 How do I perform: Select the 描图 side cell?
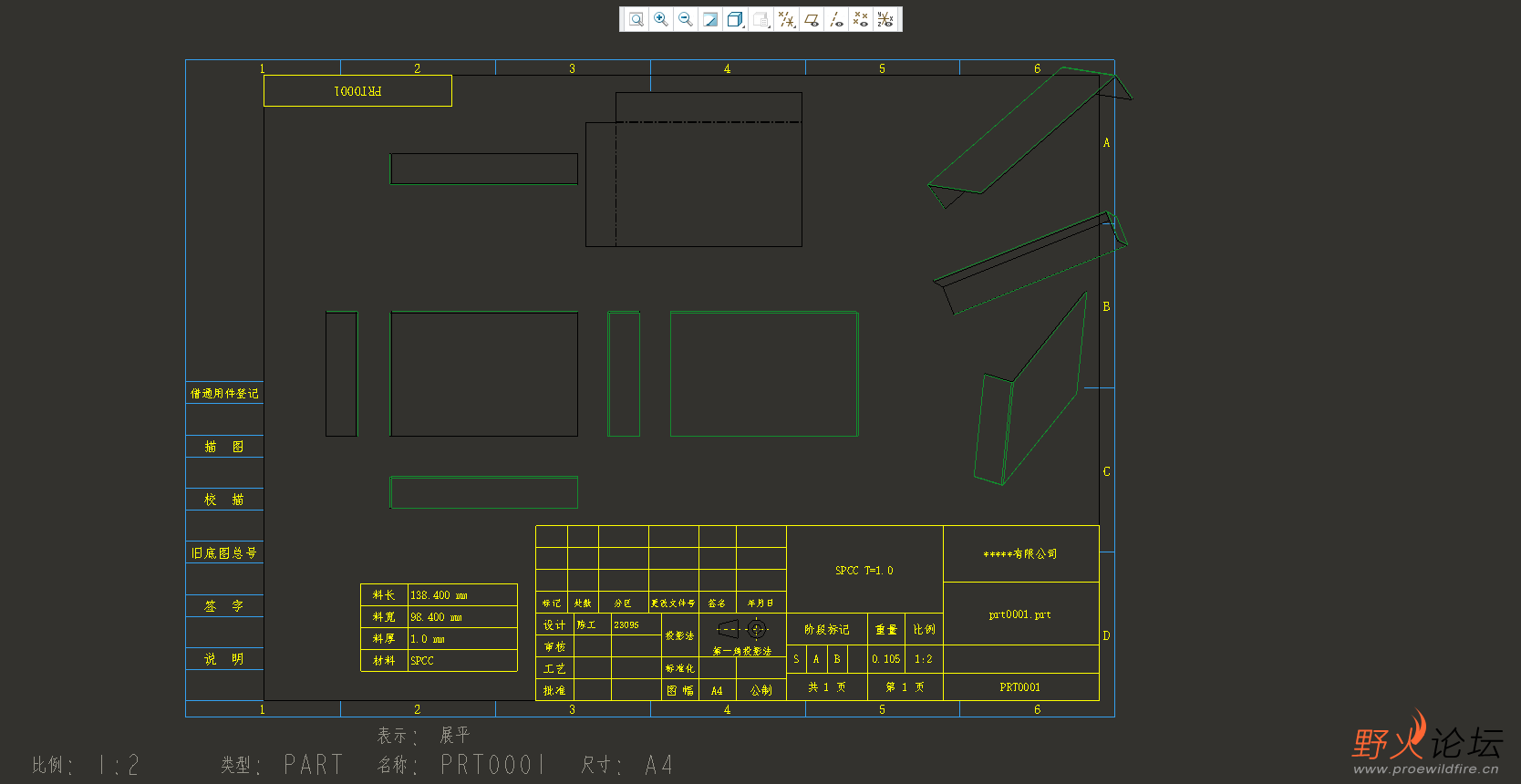[224, 447]
